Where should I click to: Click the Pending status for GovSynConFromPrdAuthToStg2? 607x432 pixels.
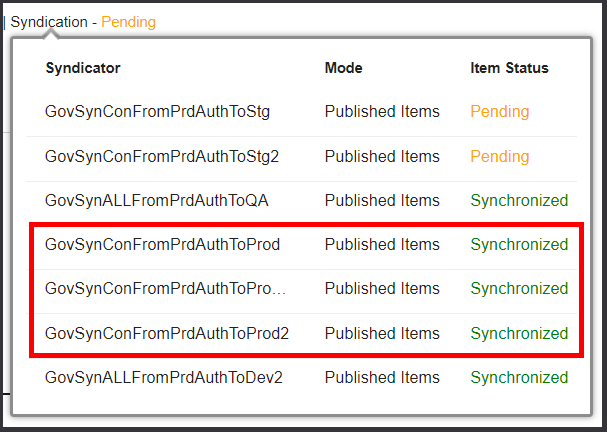click(499, 156)
